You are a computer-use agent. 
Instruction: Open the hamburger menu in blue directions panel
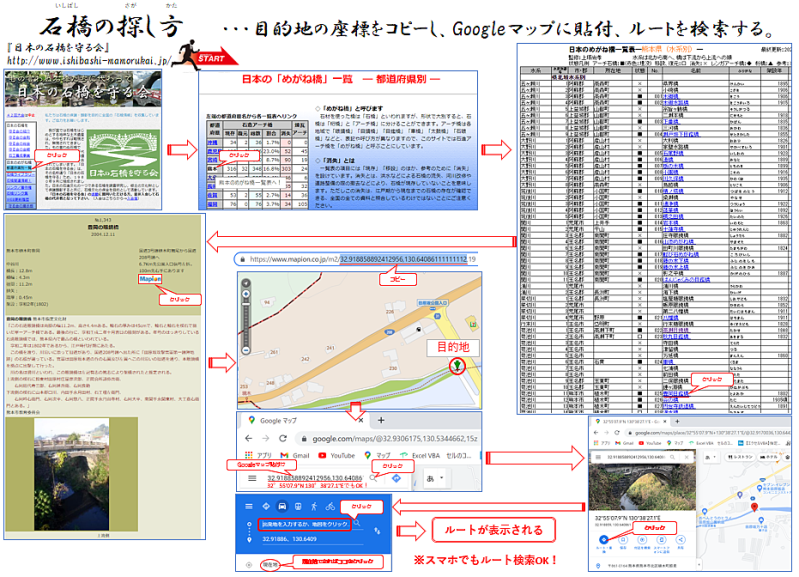[249, 506]
